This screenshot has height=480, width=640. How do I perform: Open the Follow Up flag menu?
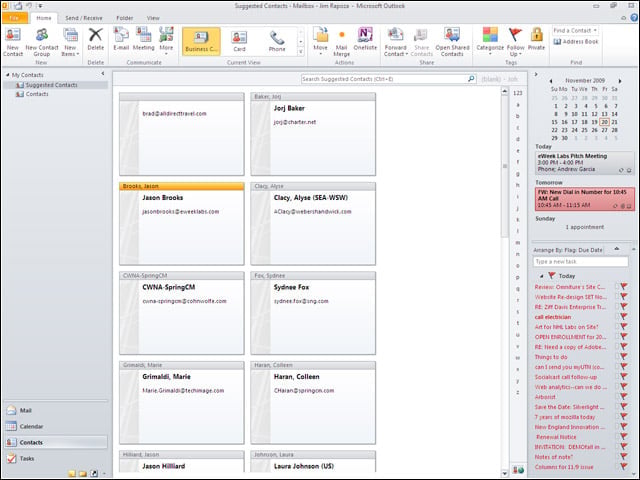coord(516,42)
